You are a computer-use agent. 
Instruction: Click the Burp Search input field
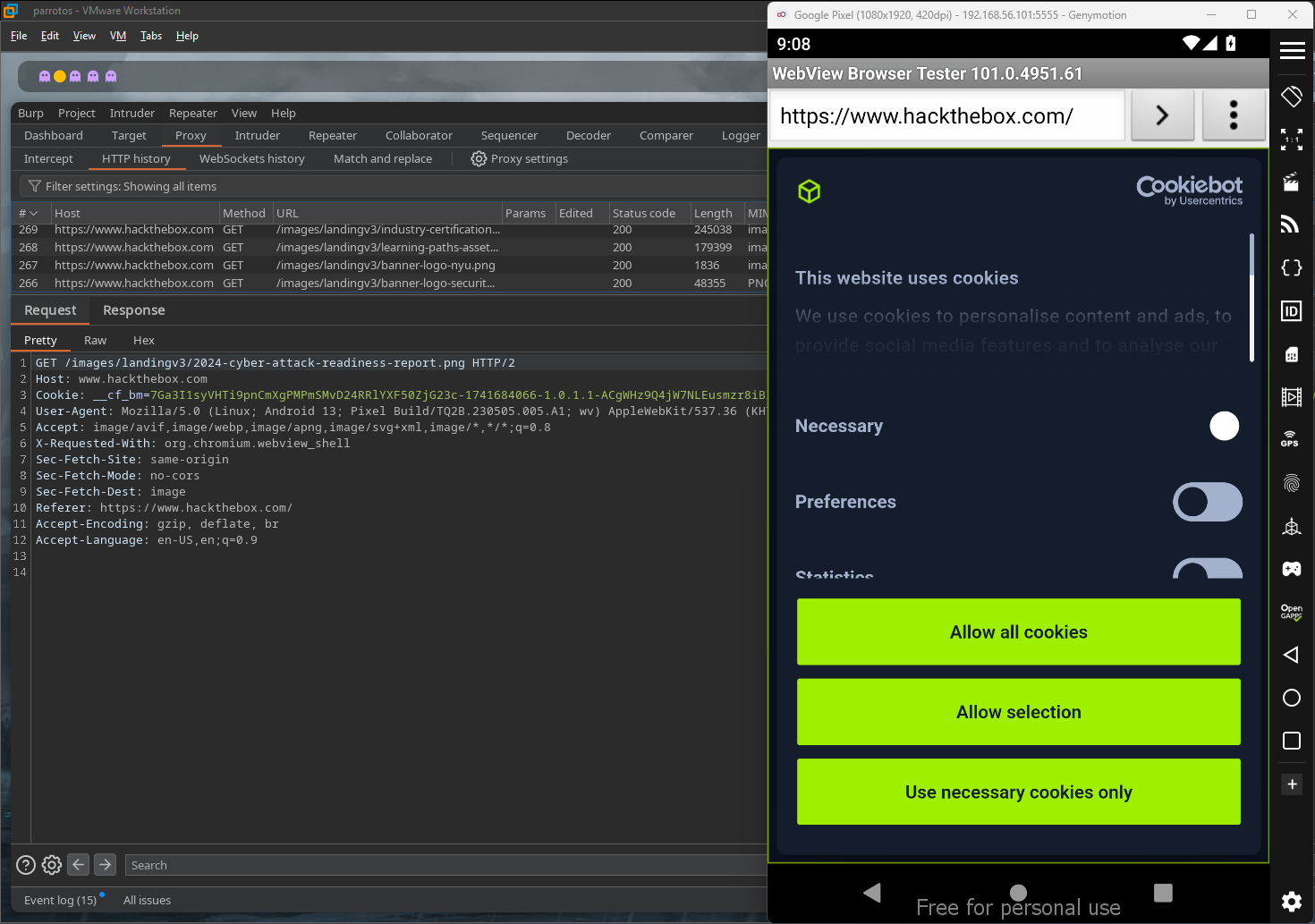[x=445, y=865]
